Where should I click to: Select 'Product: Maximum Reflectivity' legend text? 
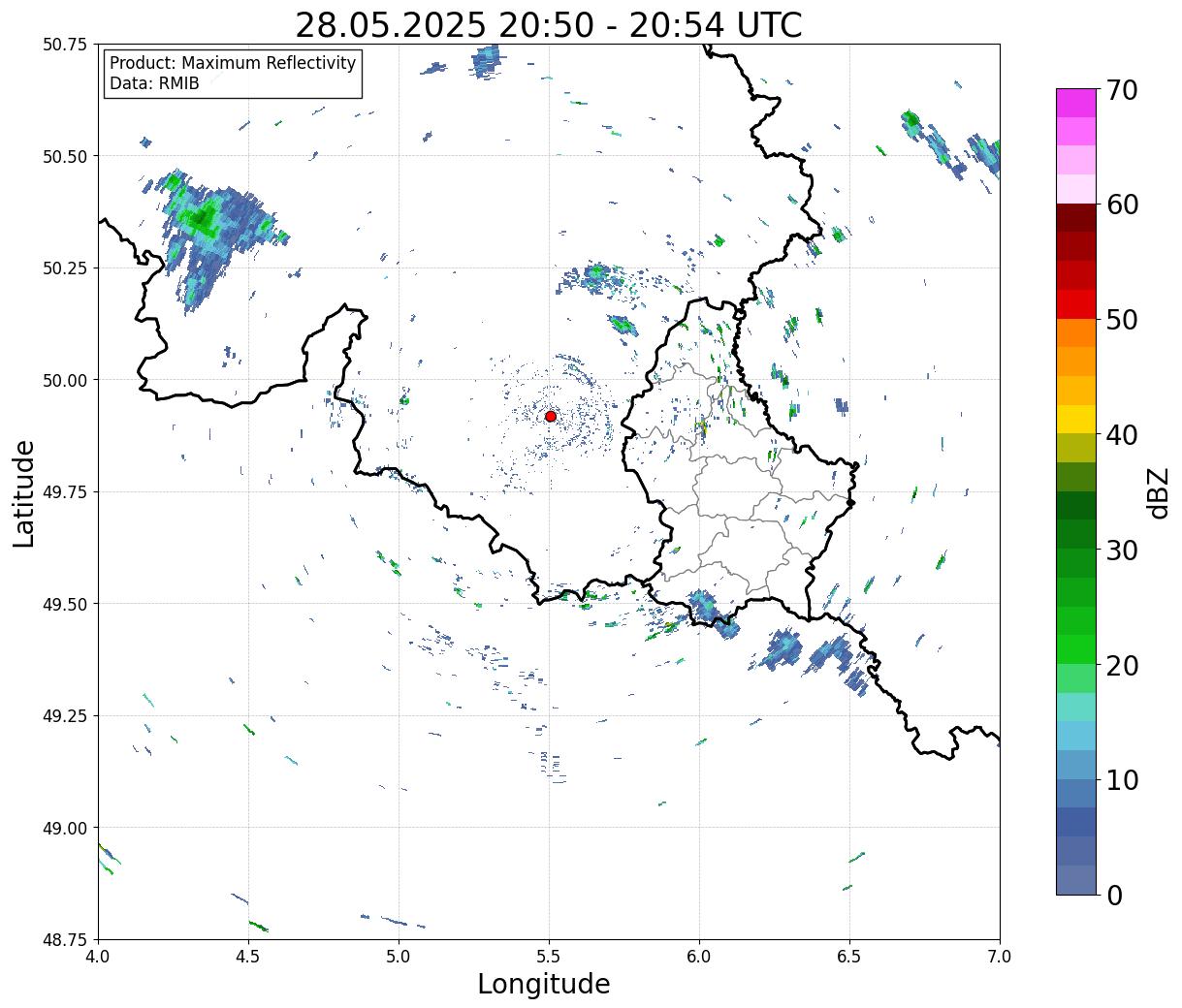point(233,63)
